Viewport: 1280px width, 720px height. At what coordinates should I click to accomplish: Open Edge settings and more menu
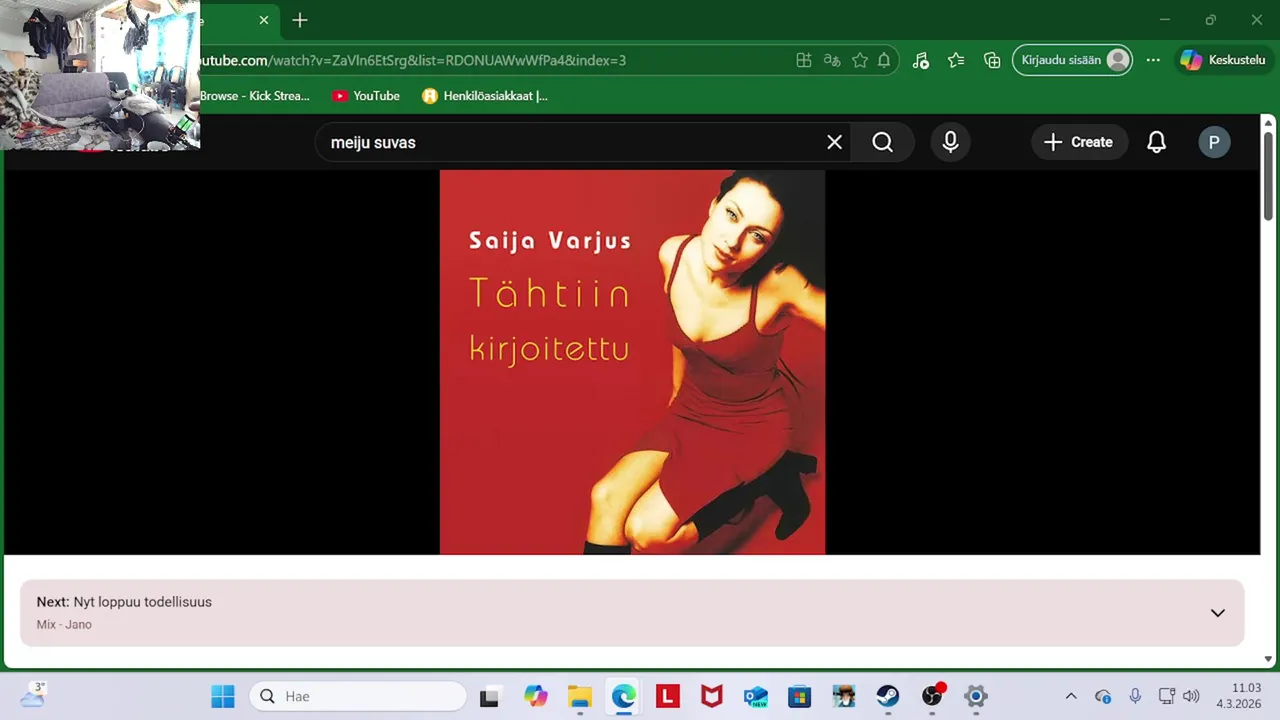1153,60
